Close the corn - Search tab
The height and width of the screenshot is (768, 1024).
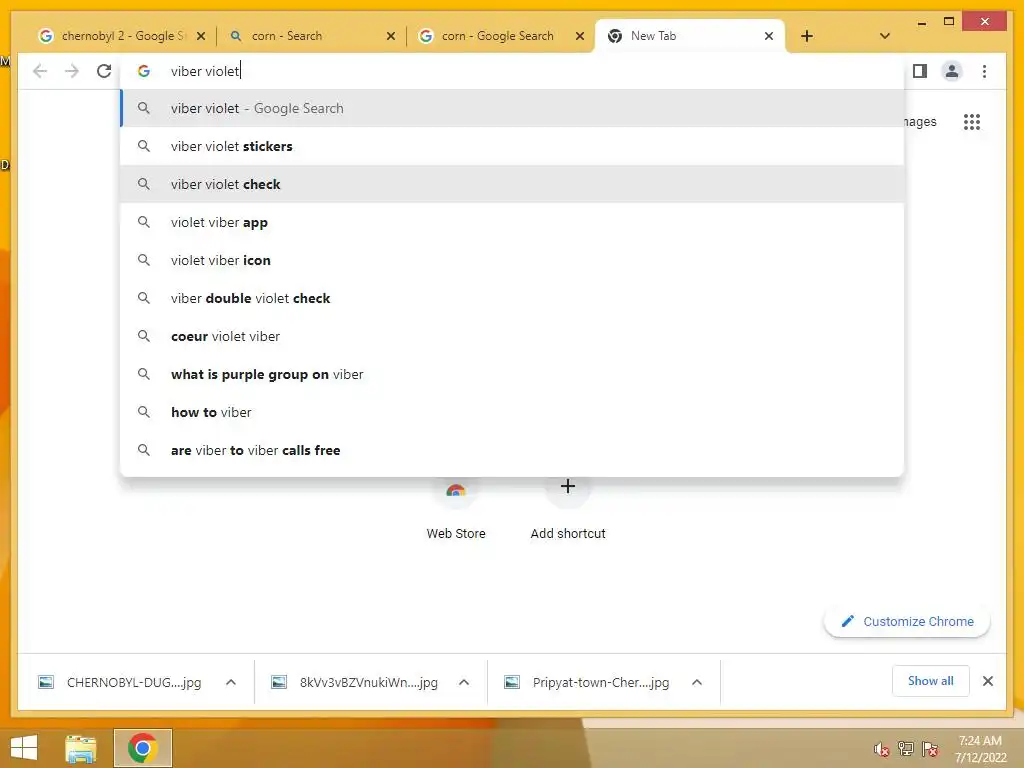pos(391,36)
